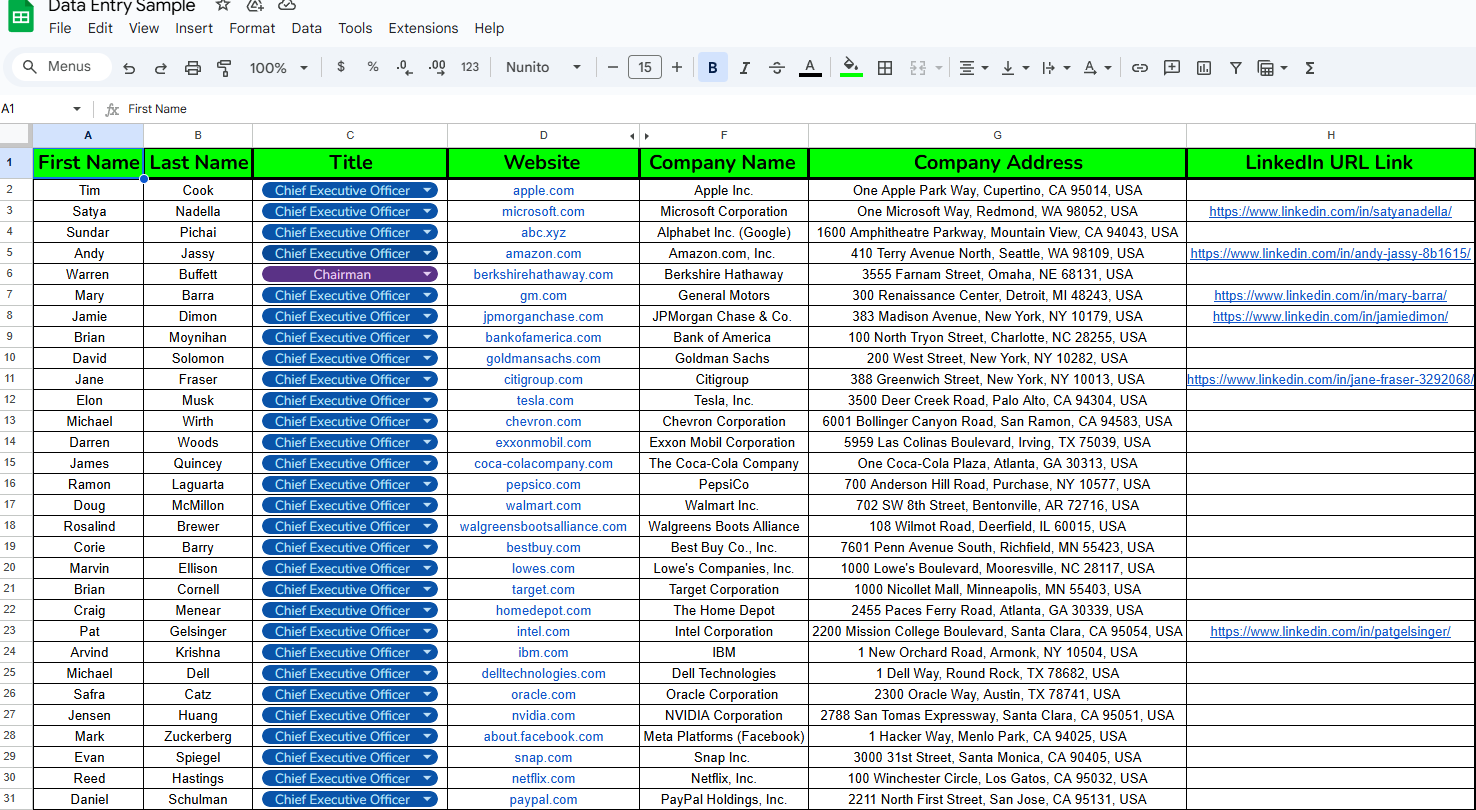
Task: Click the A1 name box
Action: (35, 109)
